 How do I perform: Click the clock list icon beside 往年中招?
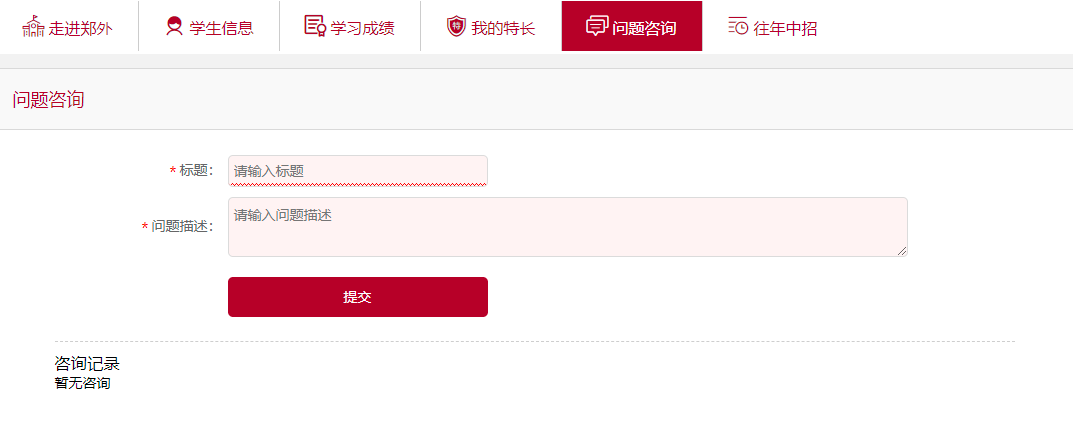tap(738, 27)
